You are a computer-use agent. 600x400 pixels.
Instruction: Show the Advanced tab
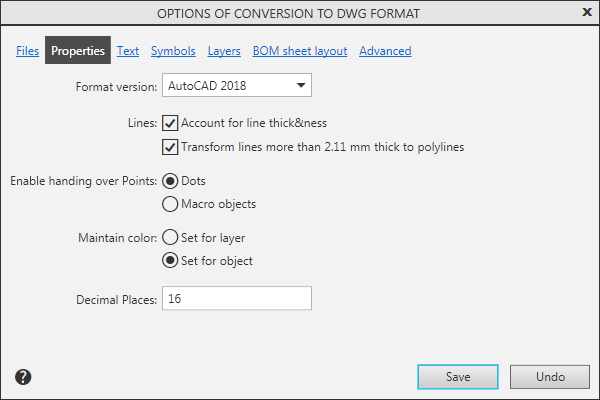385,51
